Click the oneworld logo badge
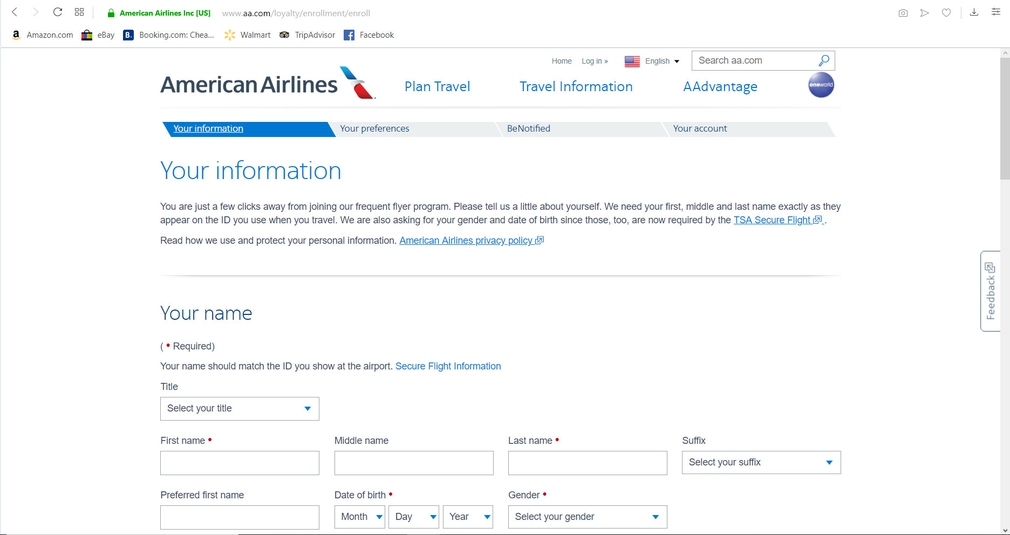 [x=821, y=85]
